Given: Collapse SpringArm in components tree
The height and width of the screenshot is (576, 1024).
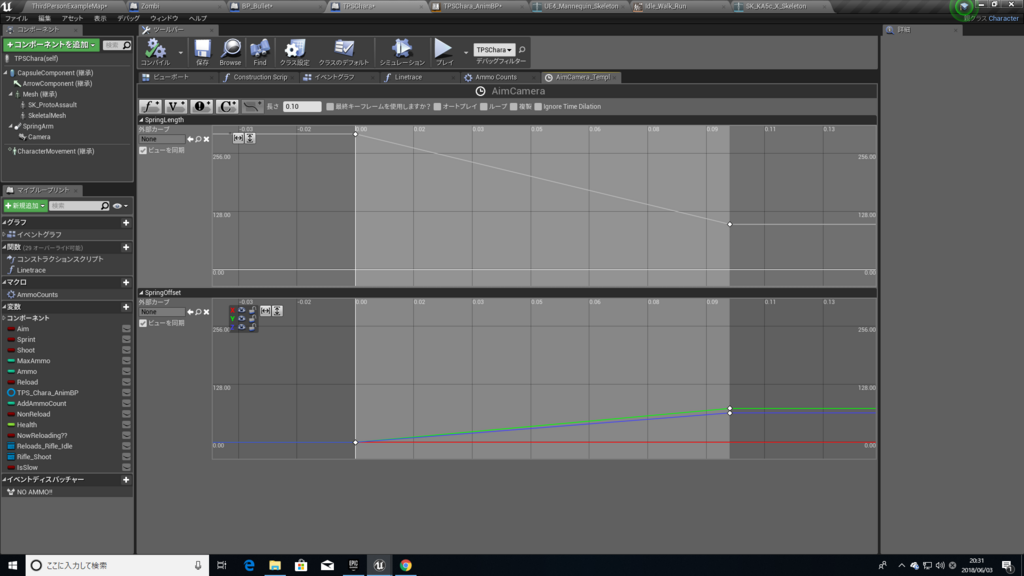Looking at the screenshot, I should point(10,127).
